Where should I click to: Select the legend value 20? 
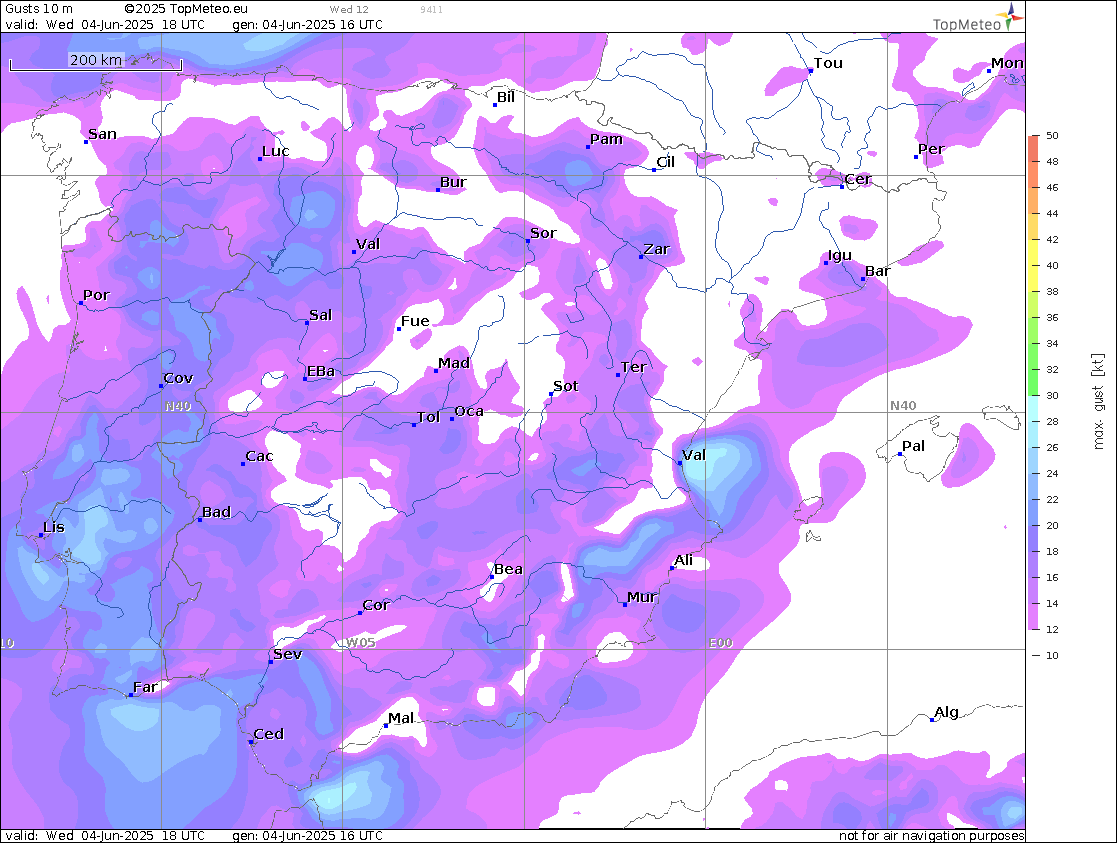1052,525
